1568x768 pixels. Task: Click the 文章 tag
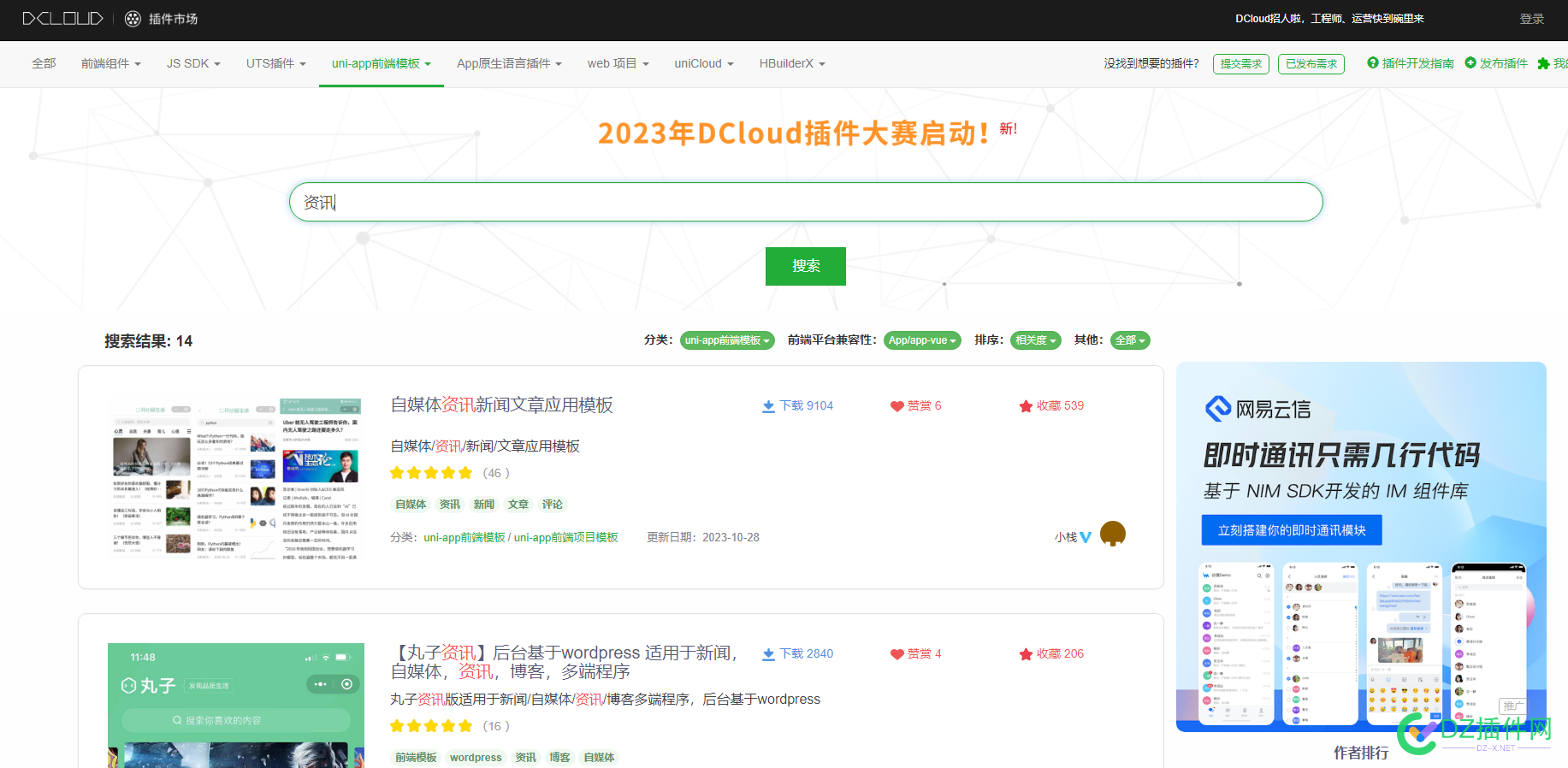pos(518,505)
